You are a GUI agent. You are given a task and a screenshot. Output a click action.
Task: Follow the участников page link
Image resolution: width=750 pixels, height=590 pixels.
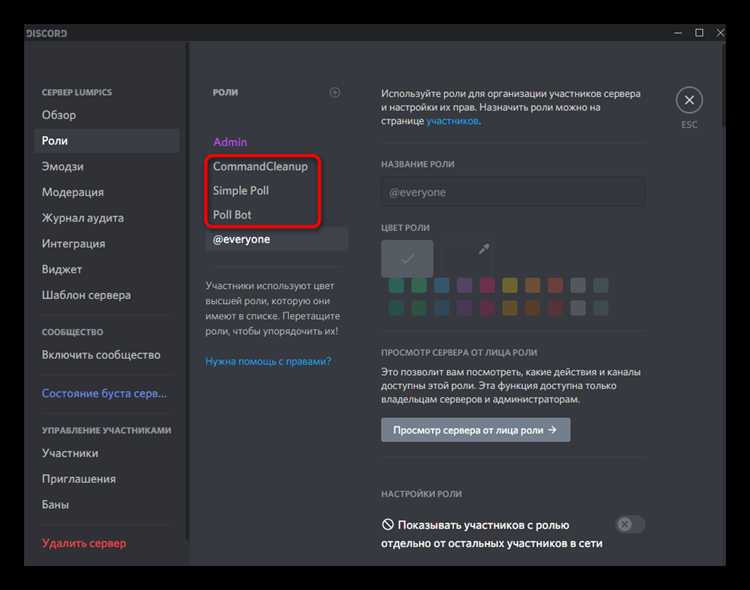tap(452, 121)
